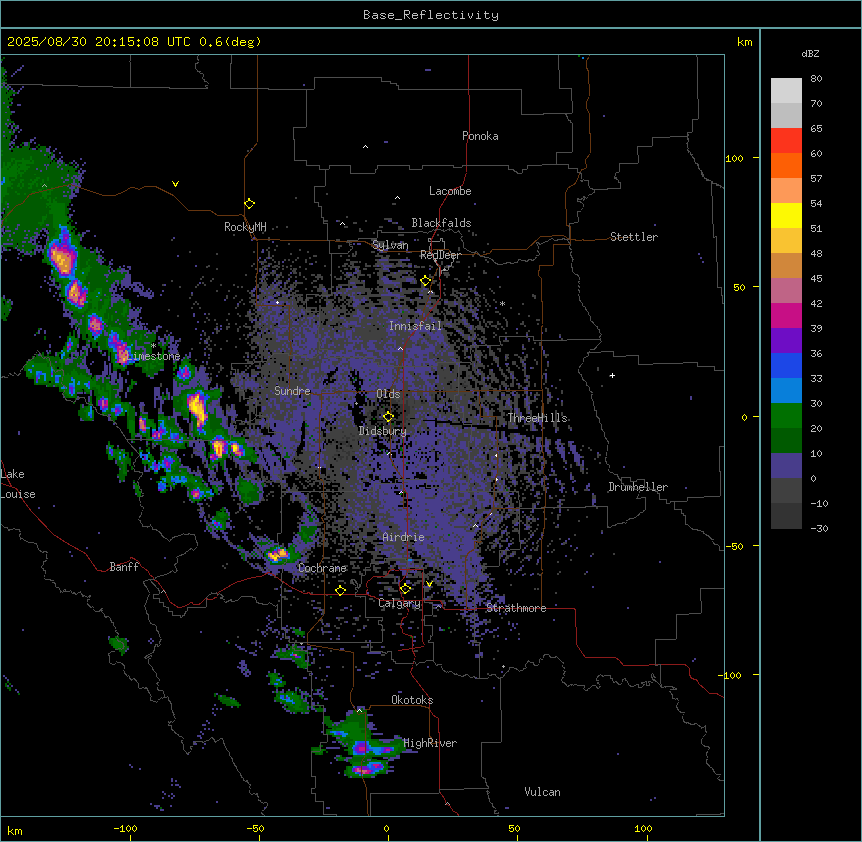
Task: Select the -30 to -10 dark gray swatch
Action: coord(786,516)
